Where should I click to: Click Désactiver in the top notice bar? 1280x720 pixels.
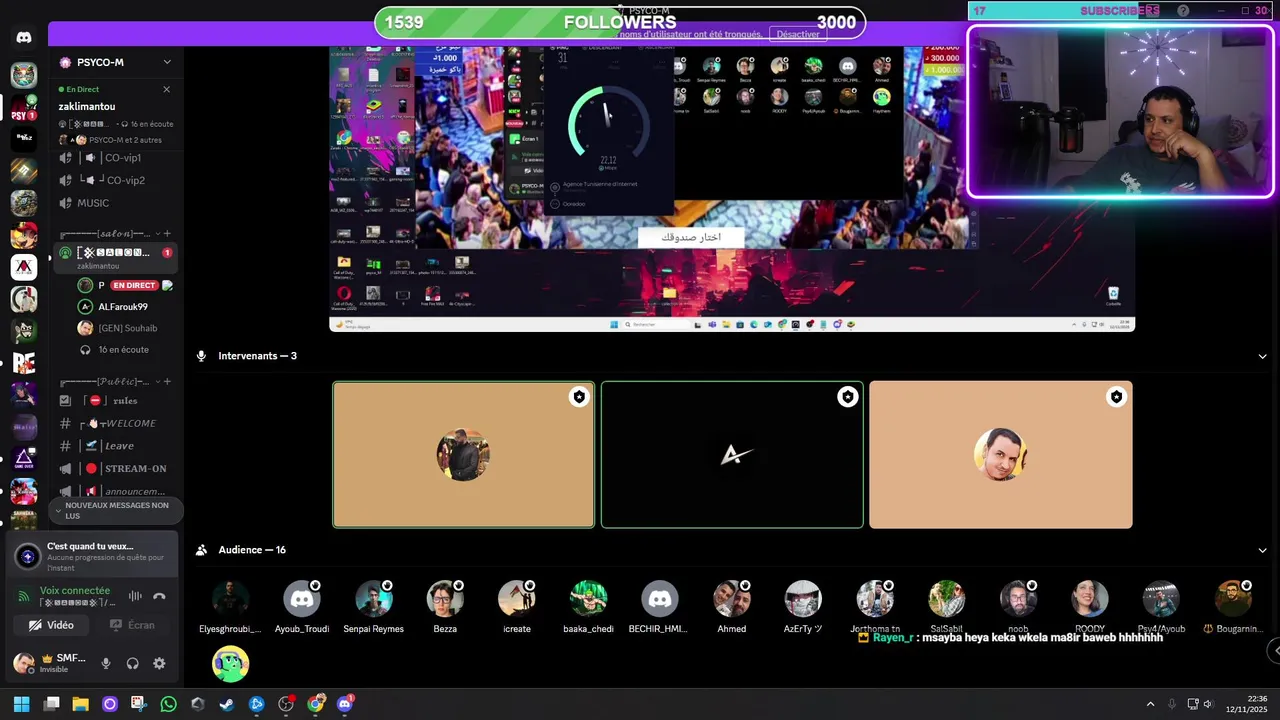point(798,34)
